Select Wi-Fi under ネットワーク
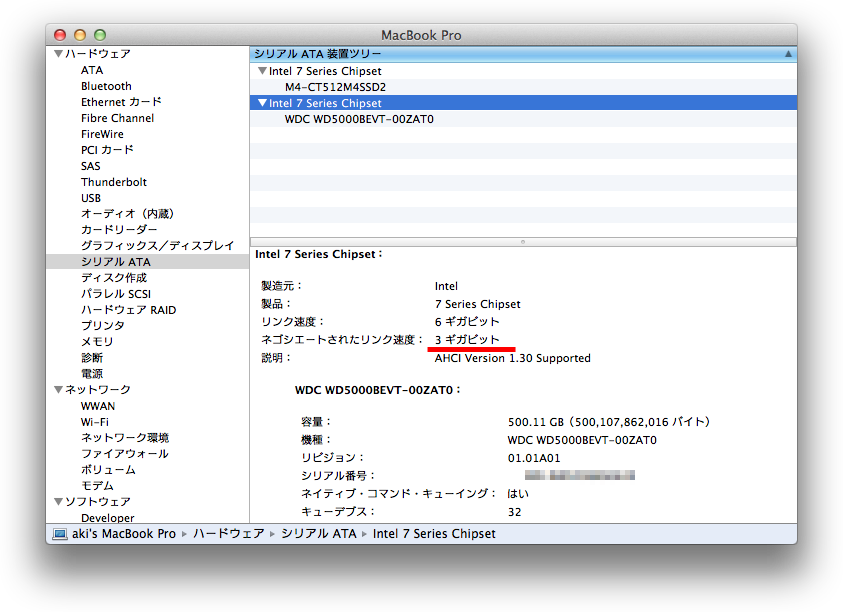Image resolution: width=843 pixels, height=612 pixels. click(x=95, y=422)
